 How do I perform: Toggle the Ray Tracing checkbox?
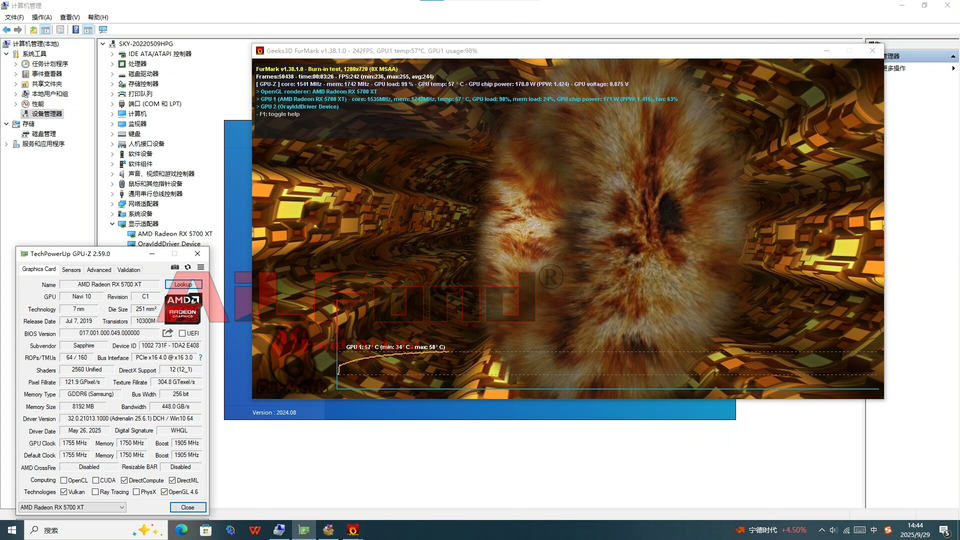(x=94, y=492)
